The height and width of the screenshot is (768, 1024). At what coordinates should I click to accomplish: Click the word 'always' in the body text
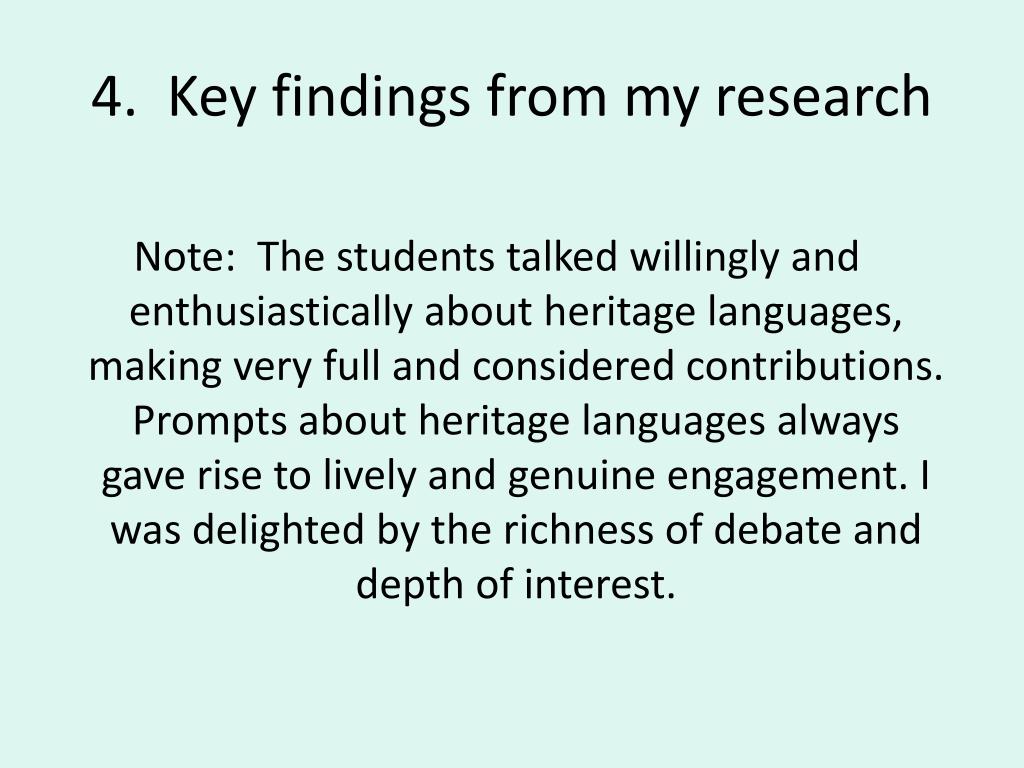pyautogui.click(x=838, y=423)
